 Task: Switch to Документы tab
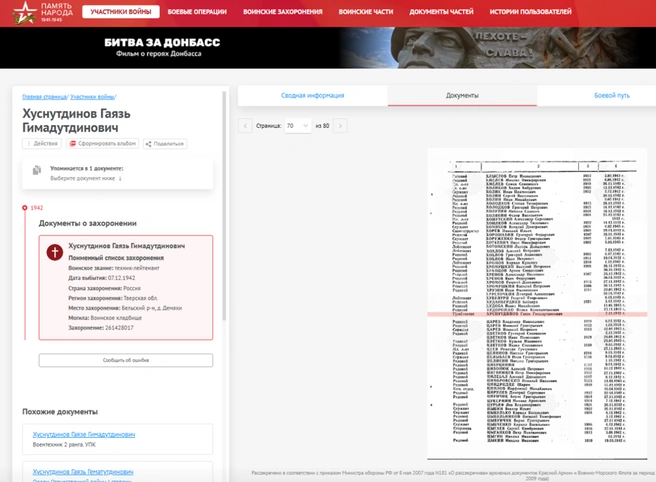tap(462, 95)
